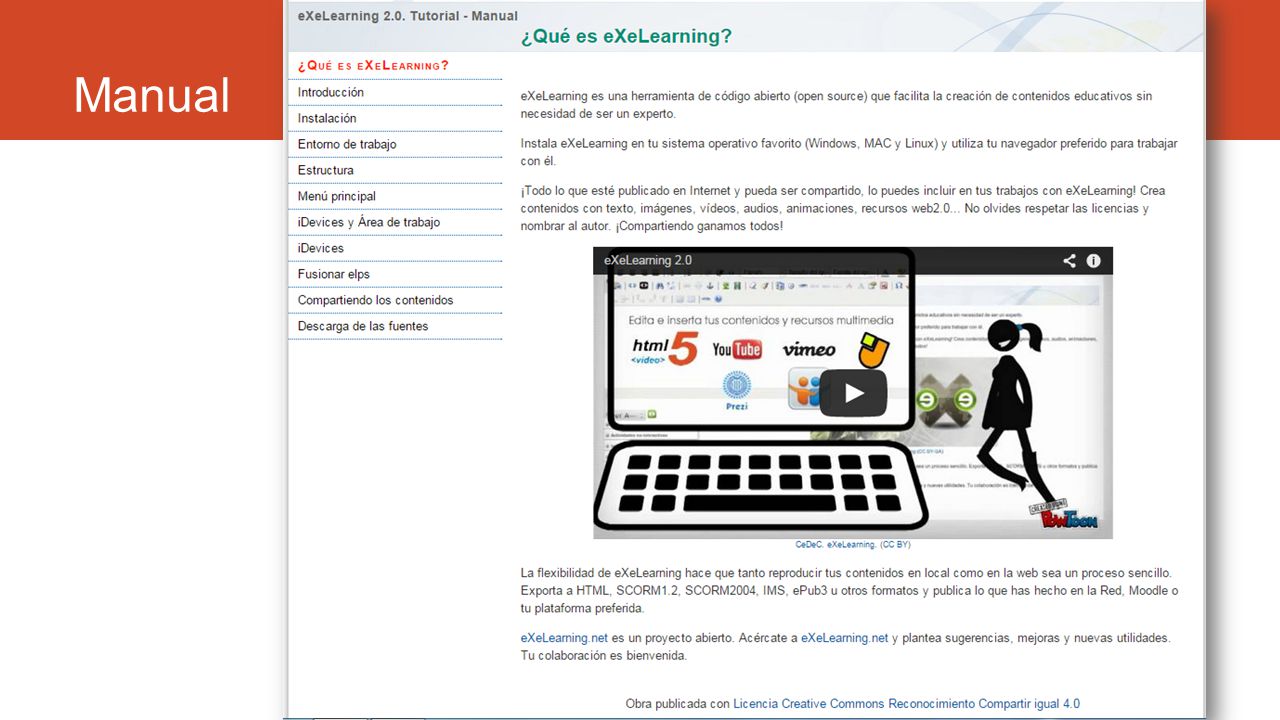Open eXeLearning.net link before 'es un proyecto abierto'
The height and width of the screenshot is (720, 1280).
pos(564,638)
